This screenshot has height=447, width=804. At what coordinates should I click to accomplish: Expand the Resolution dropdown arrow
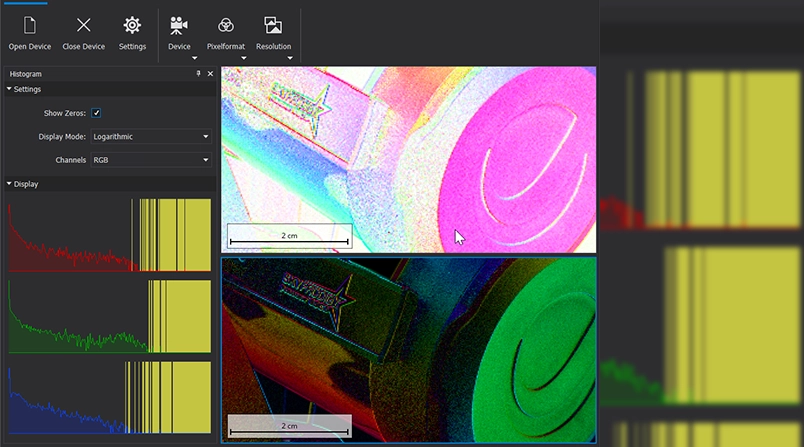click(x=290, y=58)
